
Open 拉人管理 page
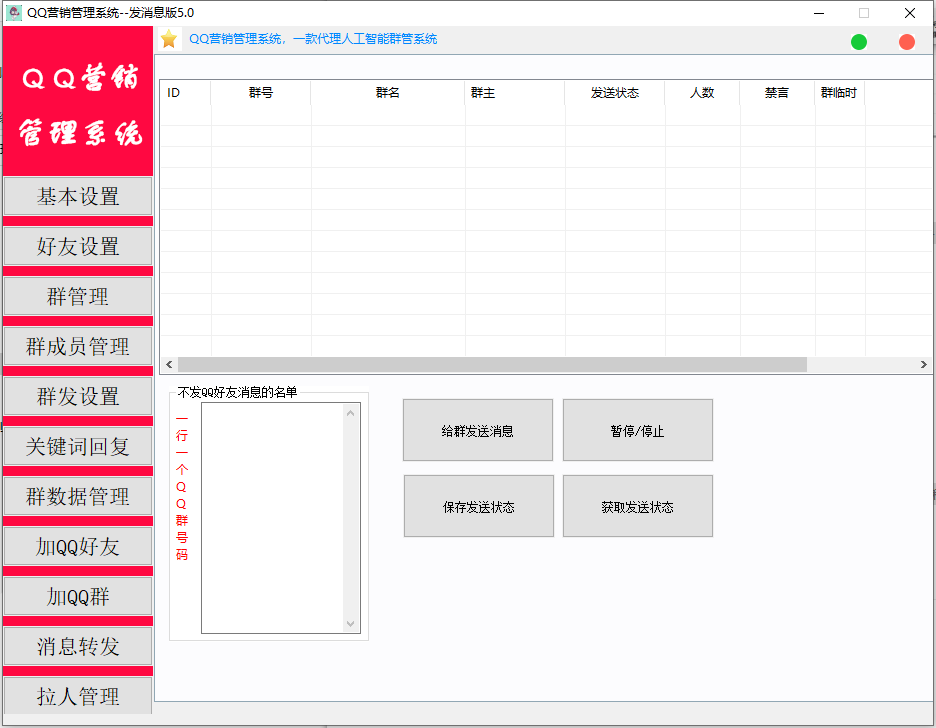point(78,695)
